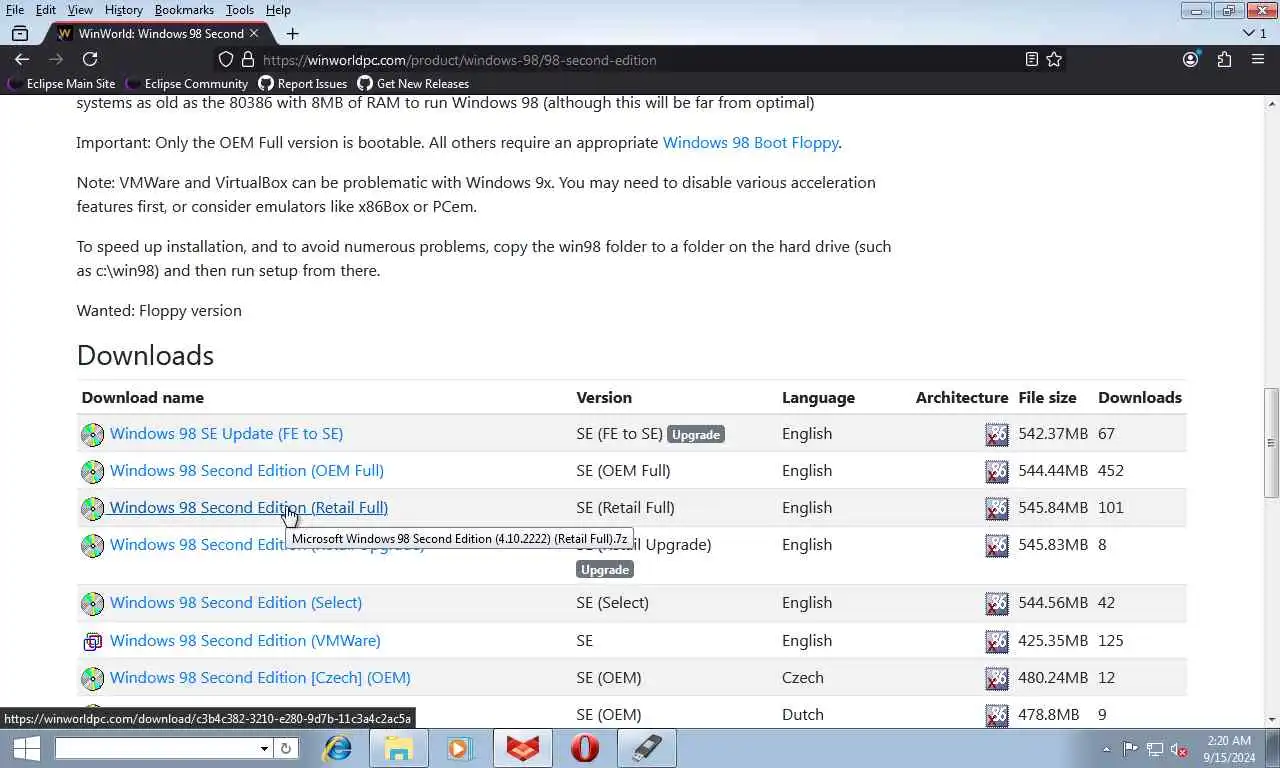Click disc icon for Windows 98 SE Update
Screen dimensions: 1280x768
coord(92,434)
